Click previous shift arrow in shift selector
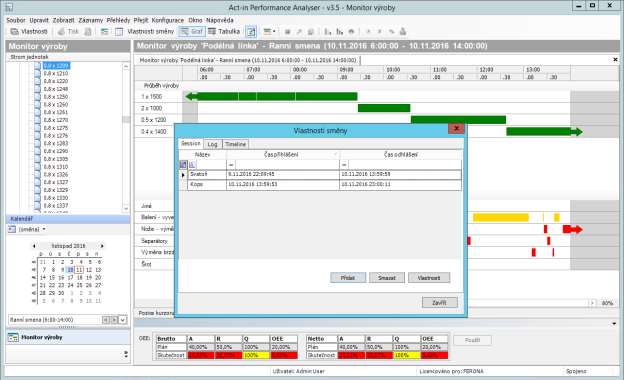The height and width of the screenshot is (380, 624). (105, 320)
